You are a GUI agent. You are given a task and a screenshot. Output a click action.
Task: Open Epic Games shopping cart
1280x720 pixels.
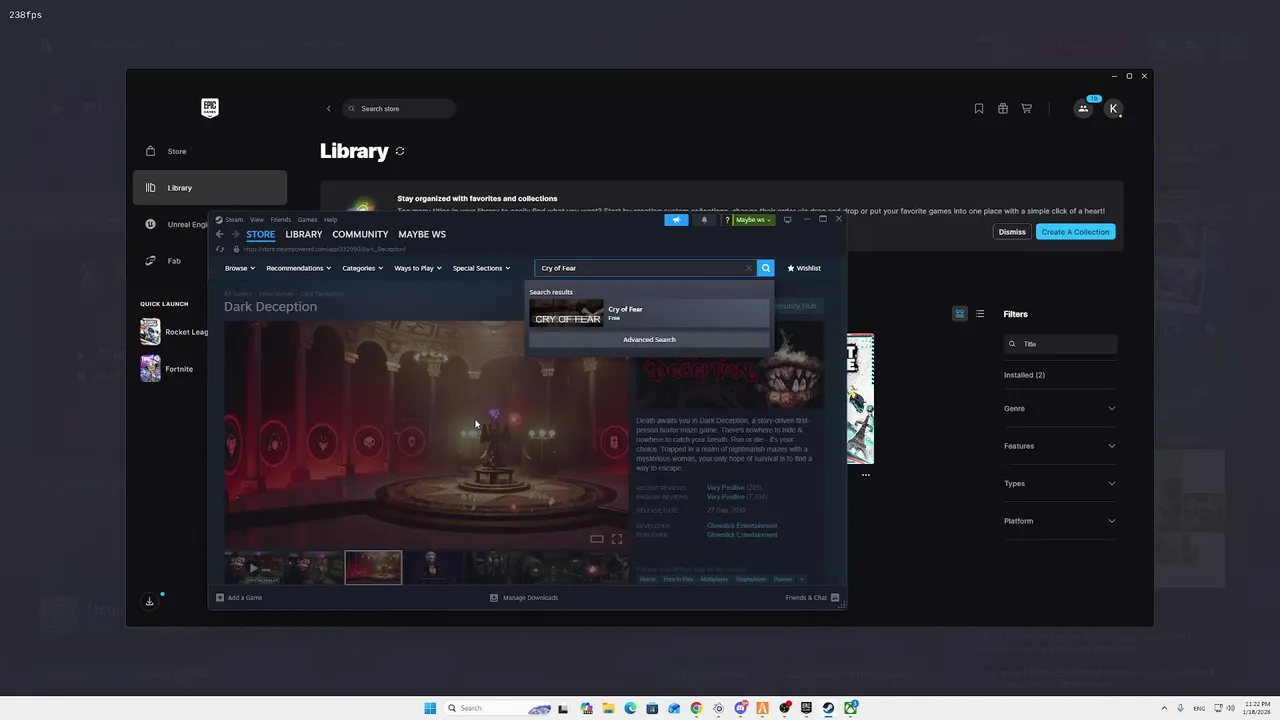1027,109
